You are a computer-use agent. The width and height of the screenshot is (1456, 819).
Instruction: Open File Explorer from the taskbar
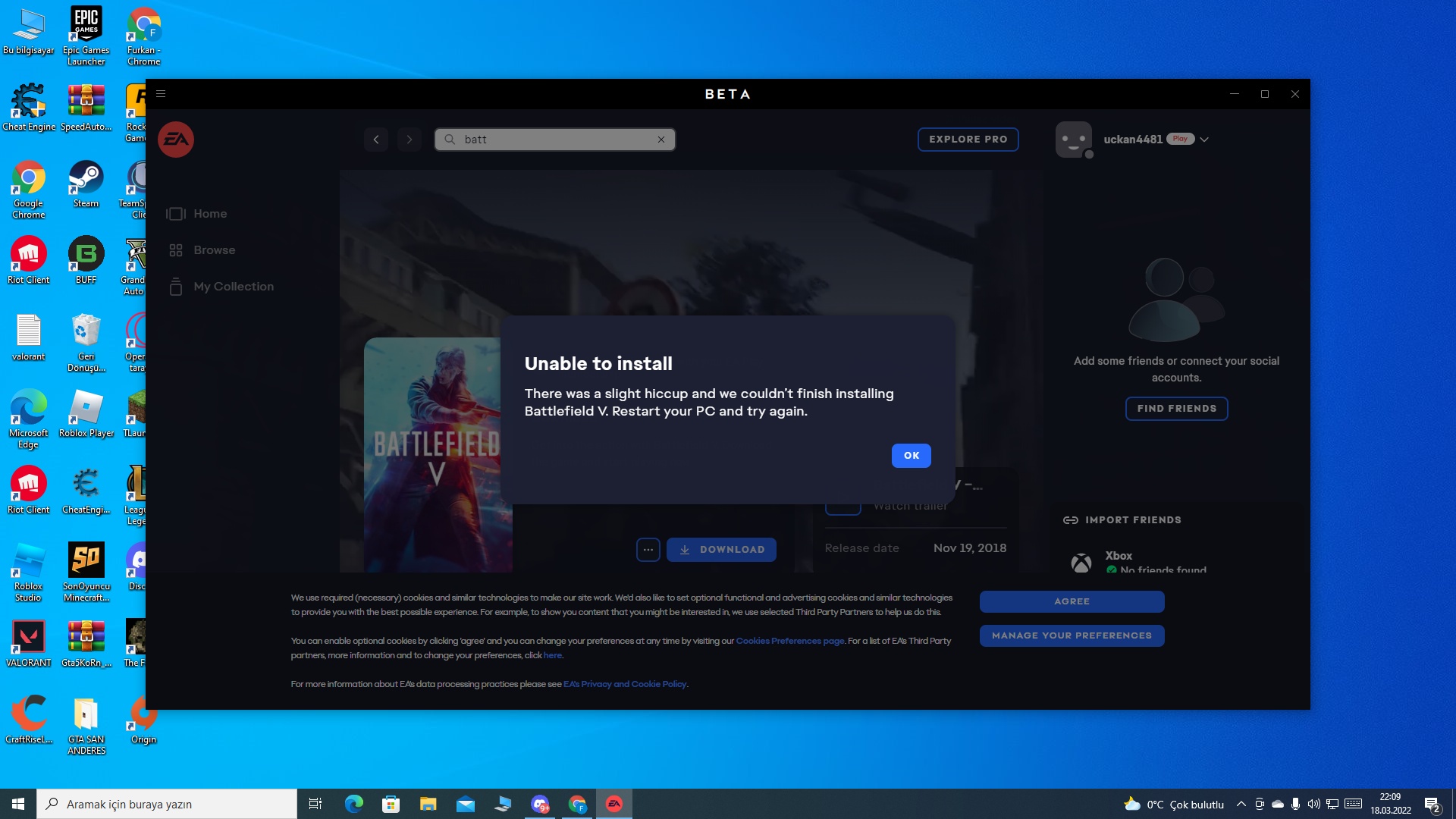pos(428,804)
